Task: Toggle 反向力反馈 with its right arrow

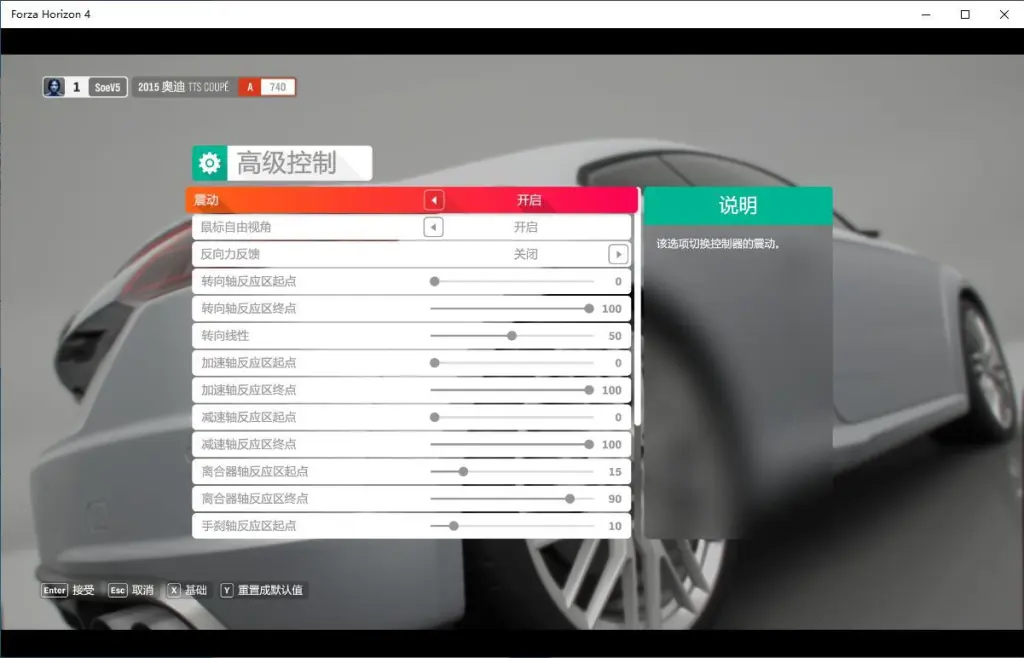Action: (618, 254)
